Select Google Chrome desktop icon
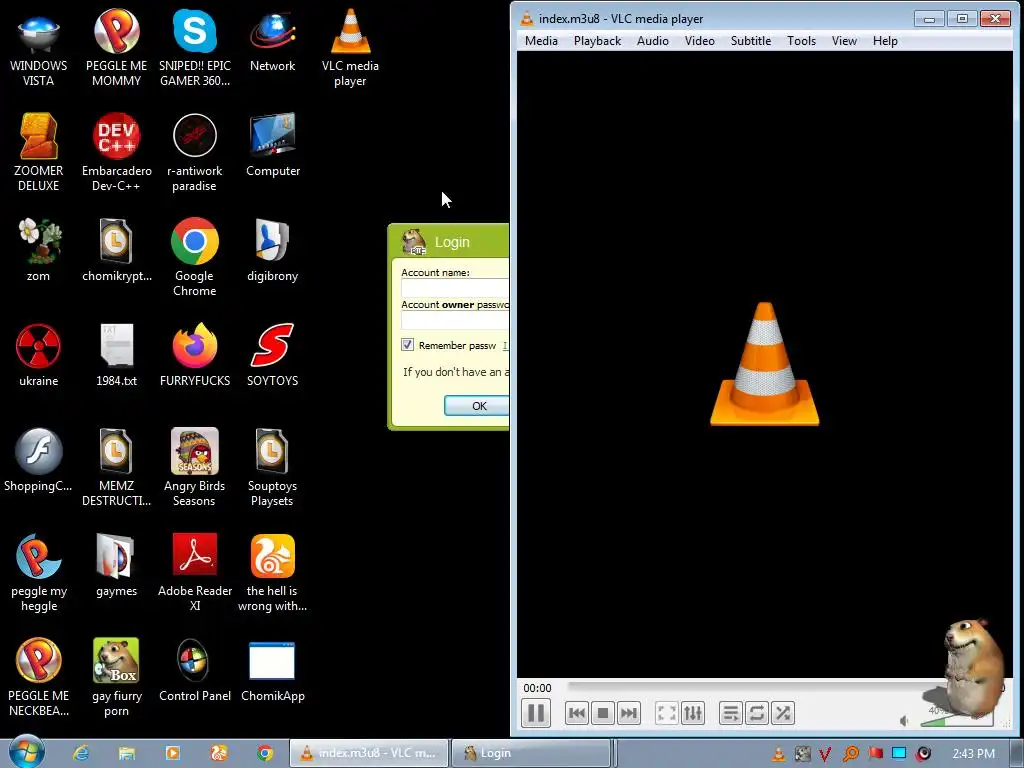The height and width of the screenshot is (768, 1024). 194,257
